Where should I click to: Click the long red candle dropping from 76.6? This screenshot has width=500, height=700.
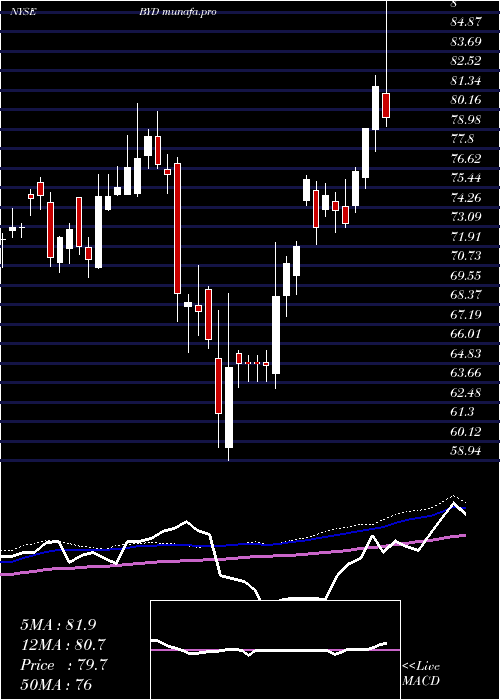coord(177,228)
